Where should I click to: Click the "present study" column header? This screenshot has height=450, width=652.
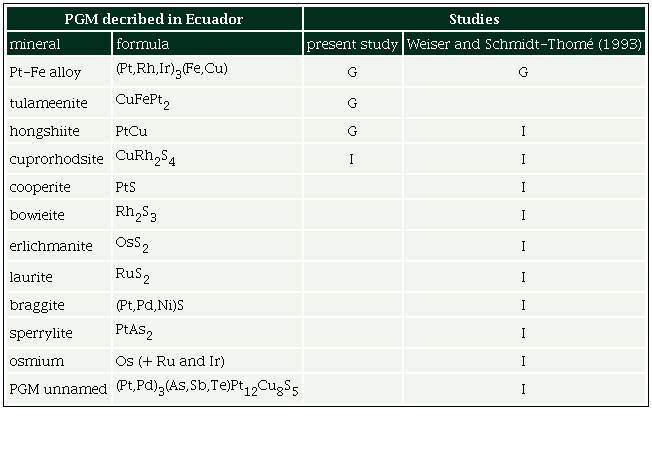[x=352, y=45]
